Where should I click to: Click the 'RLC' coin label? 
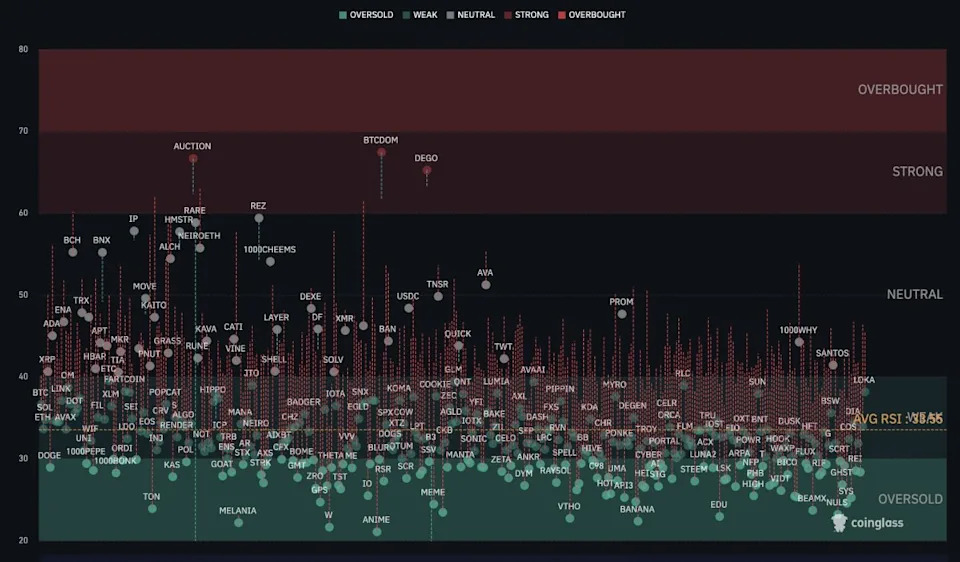[683, 373]
